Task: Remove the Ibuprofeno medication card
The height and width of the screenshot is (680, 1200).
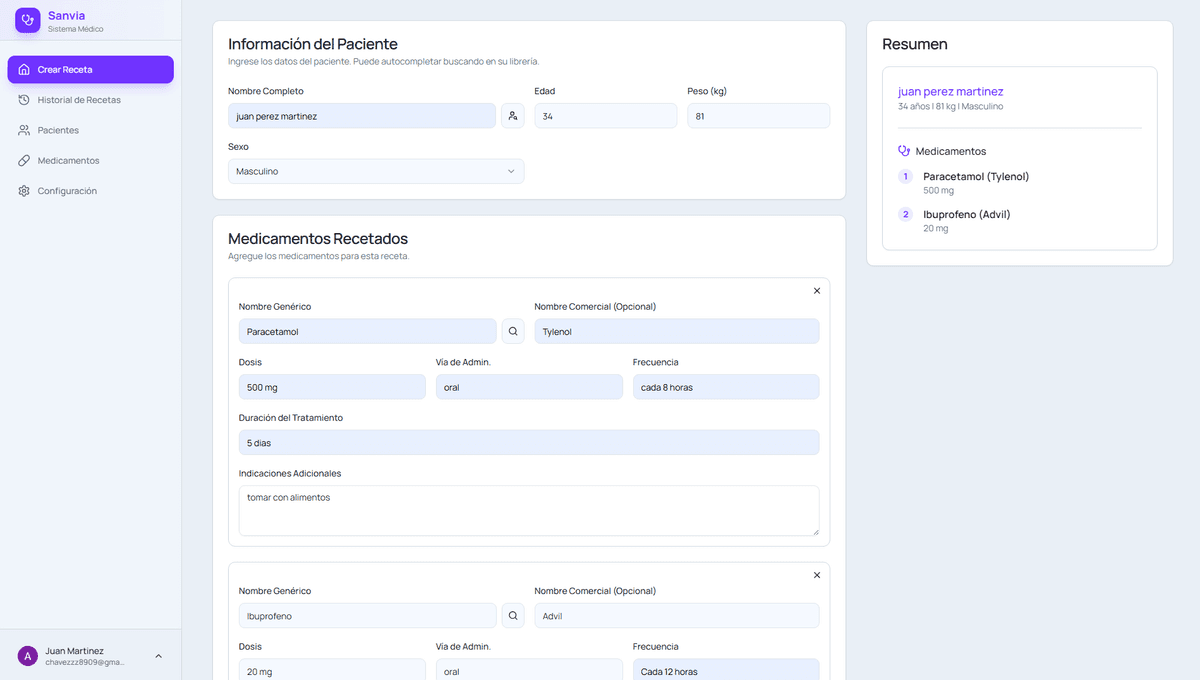Action: (x=816, y=575)
